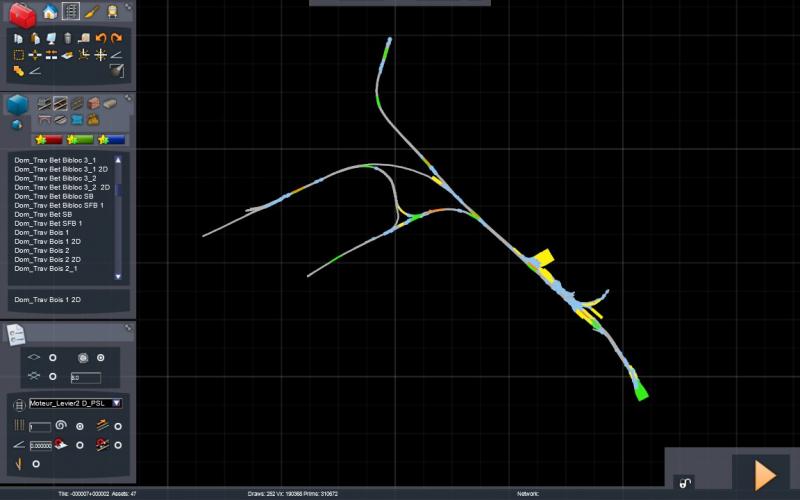
Task: Open the yellow train rolling stock tools
Action: tap(112, 11)
